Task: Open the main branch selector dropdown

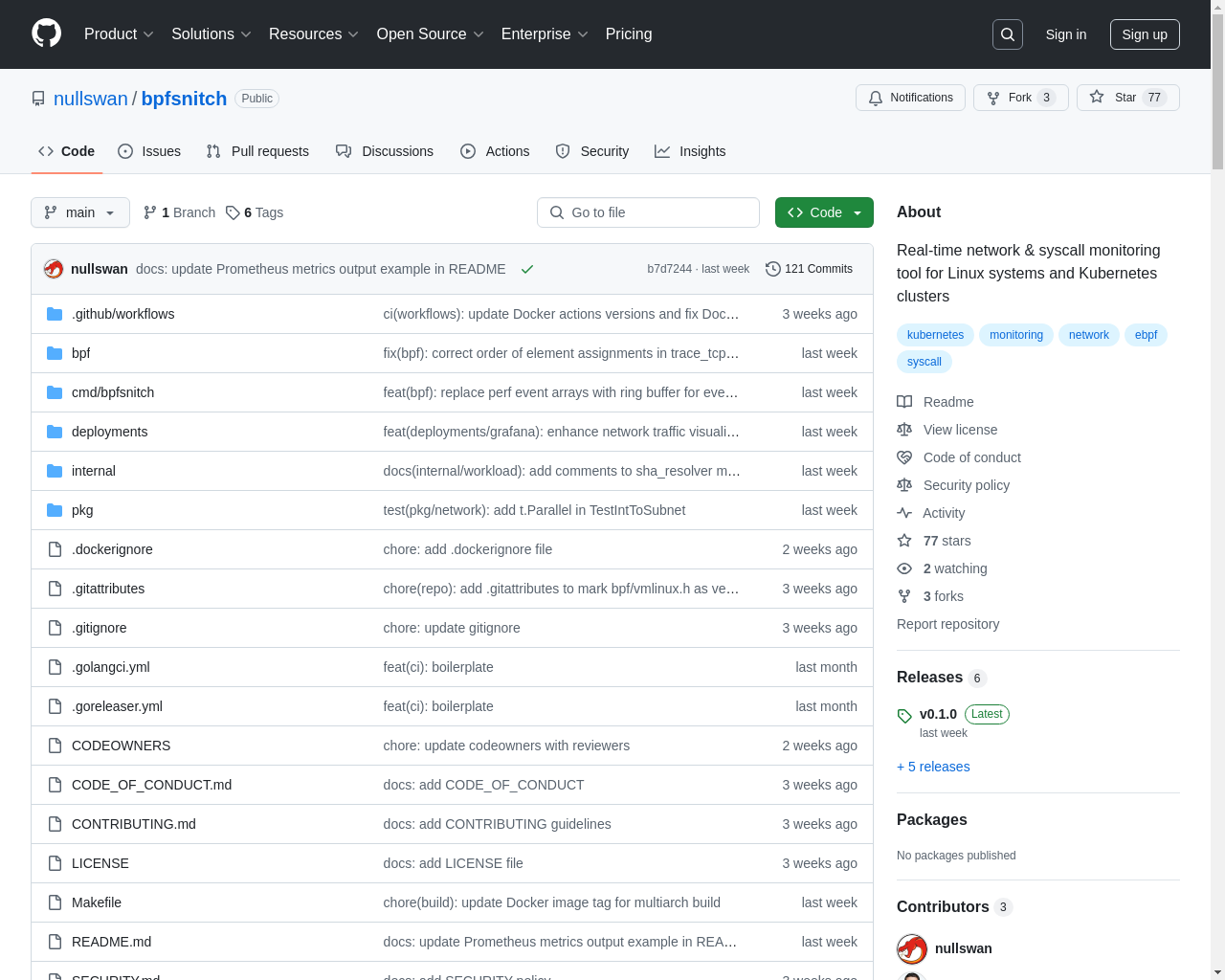Action: tap(80, 212)
